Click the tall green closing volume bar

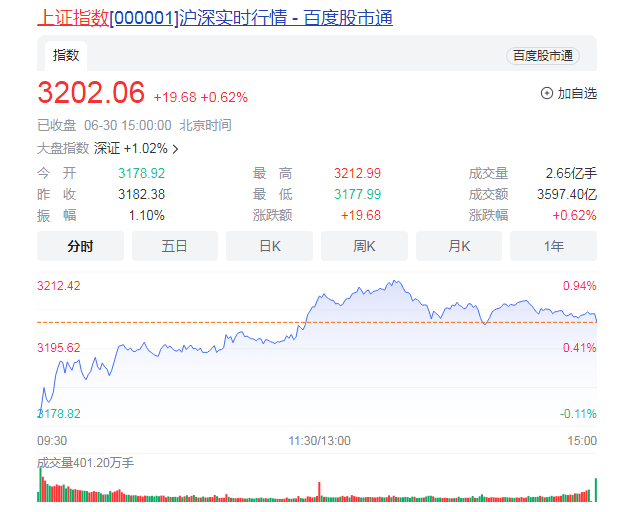595,490
